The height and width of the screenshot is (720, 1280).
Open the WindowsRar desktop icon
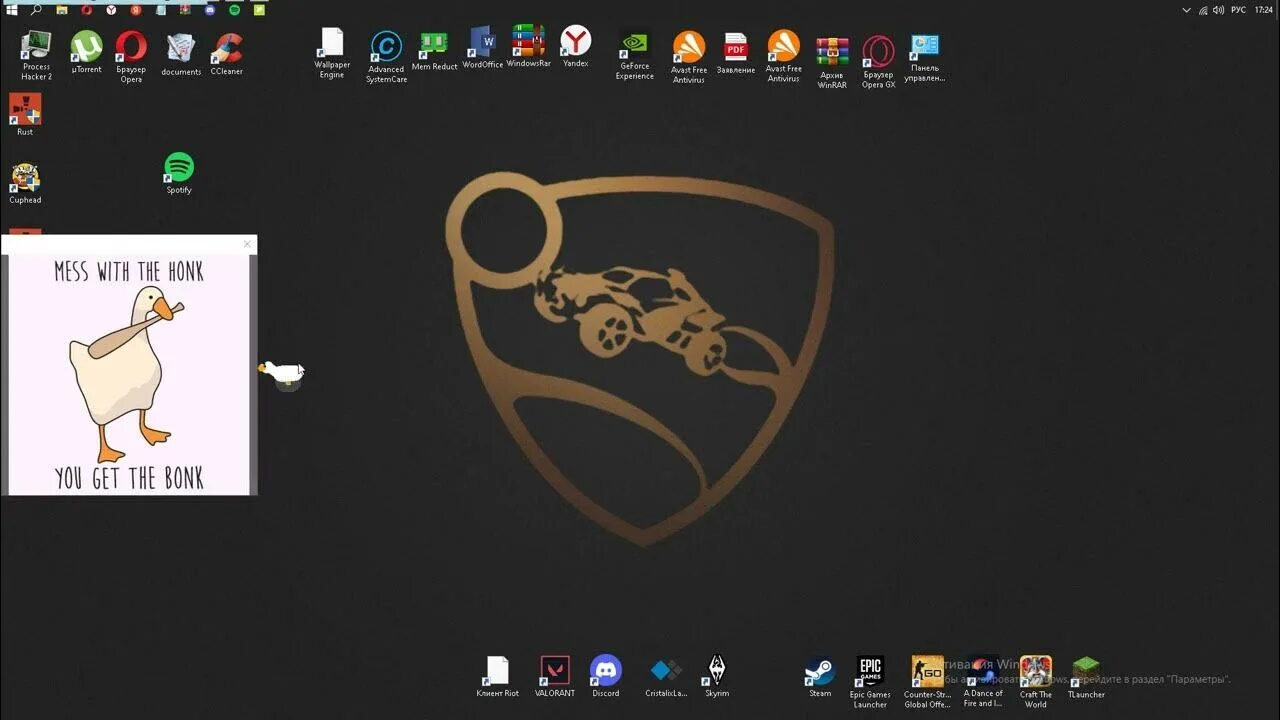point(529,46)
